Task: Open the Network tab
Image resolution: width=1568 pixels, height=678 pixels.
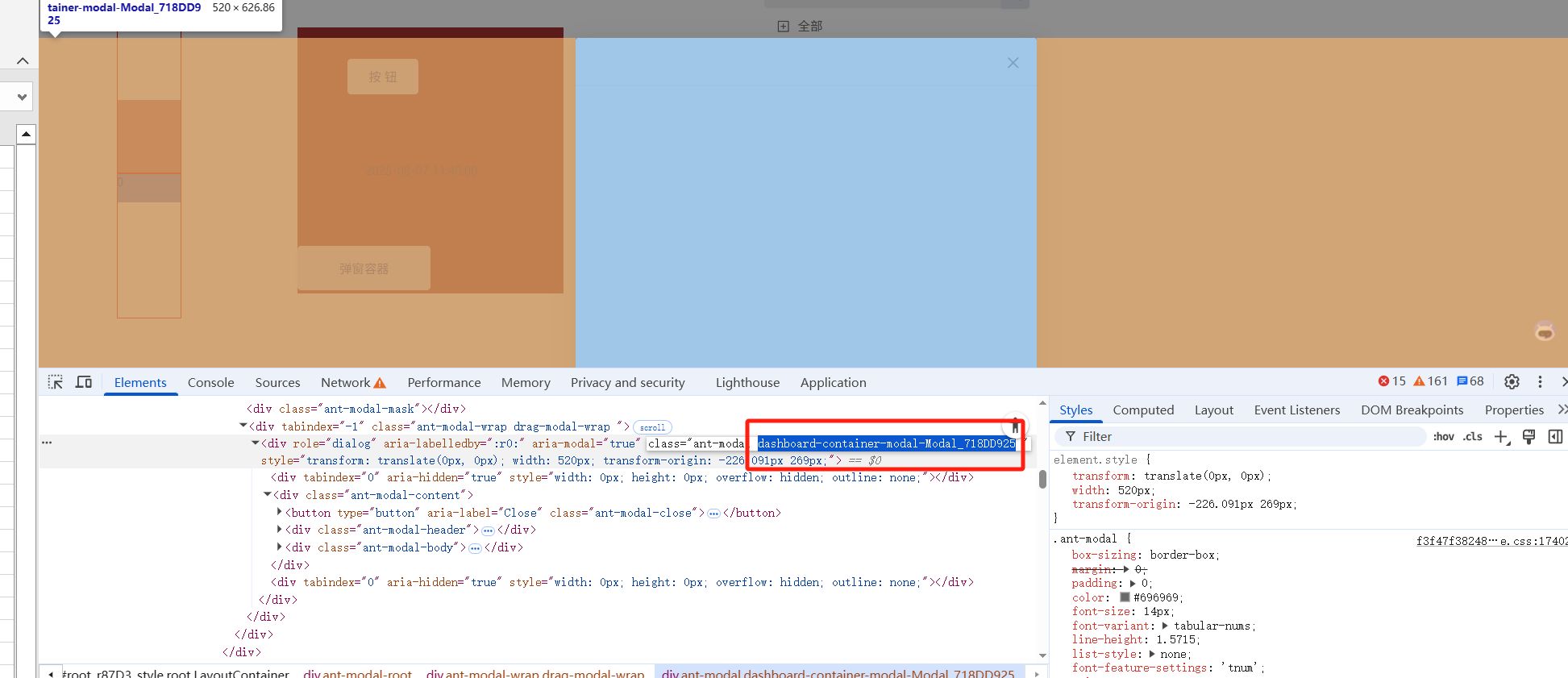Action: point(353,382)
